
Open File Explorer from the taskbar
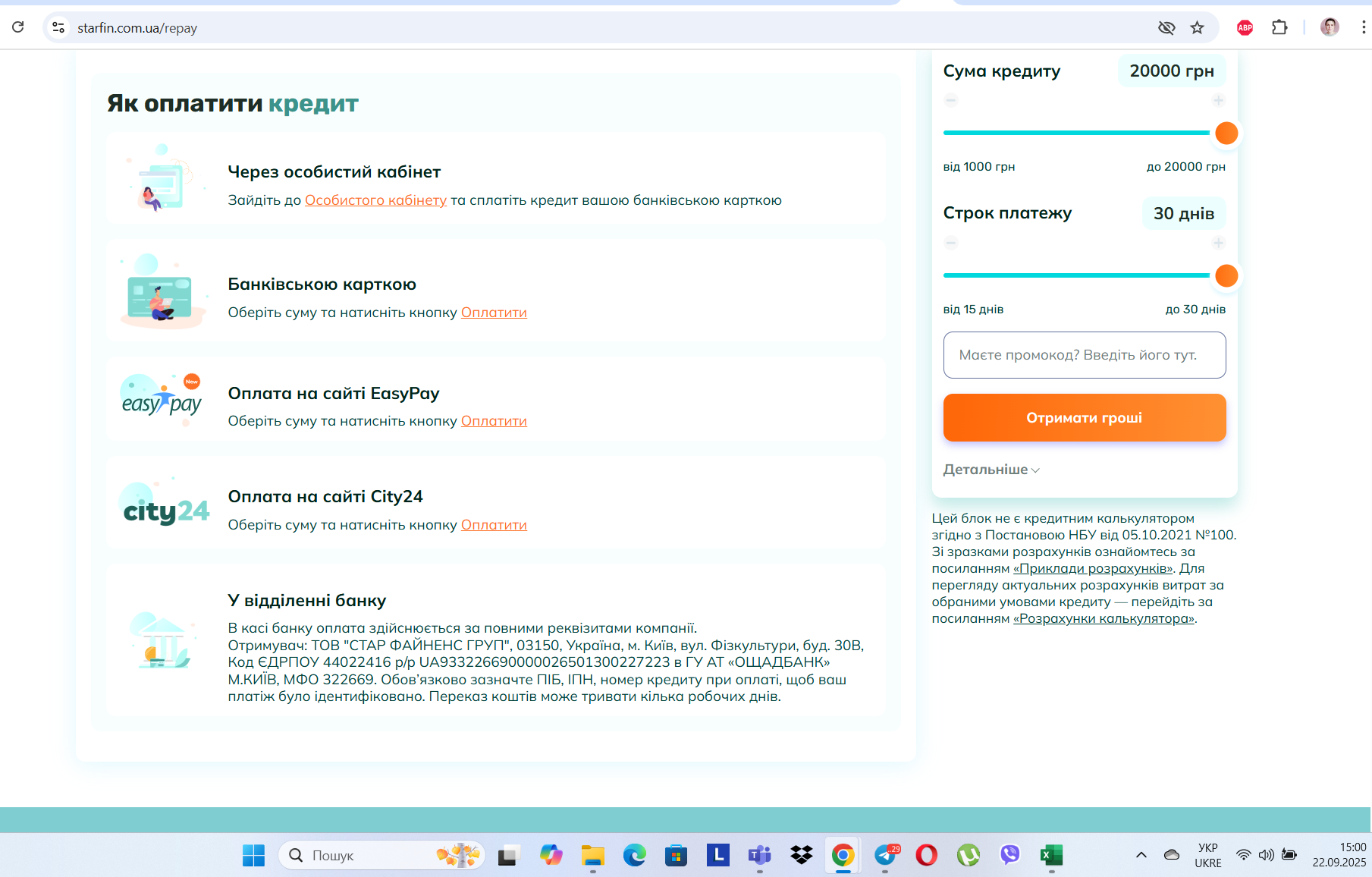593,856
